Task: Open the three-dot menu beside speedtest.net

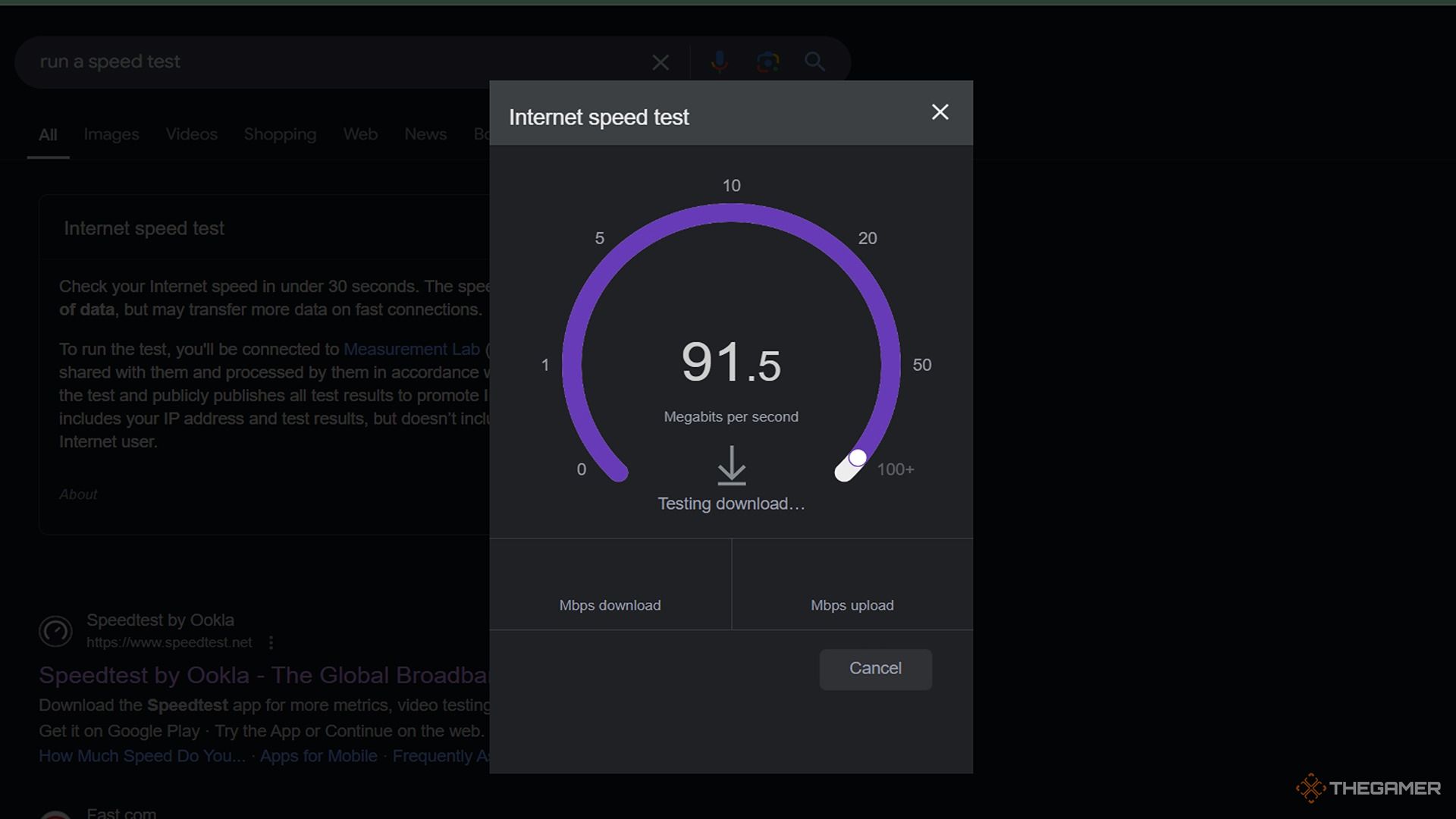Action: click(x=271, y=642)
